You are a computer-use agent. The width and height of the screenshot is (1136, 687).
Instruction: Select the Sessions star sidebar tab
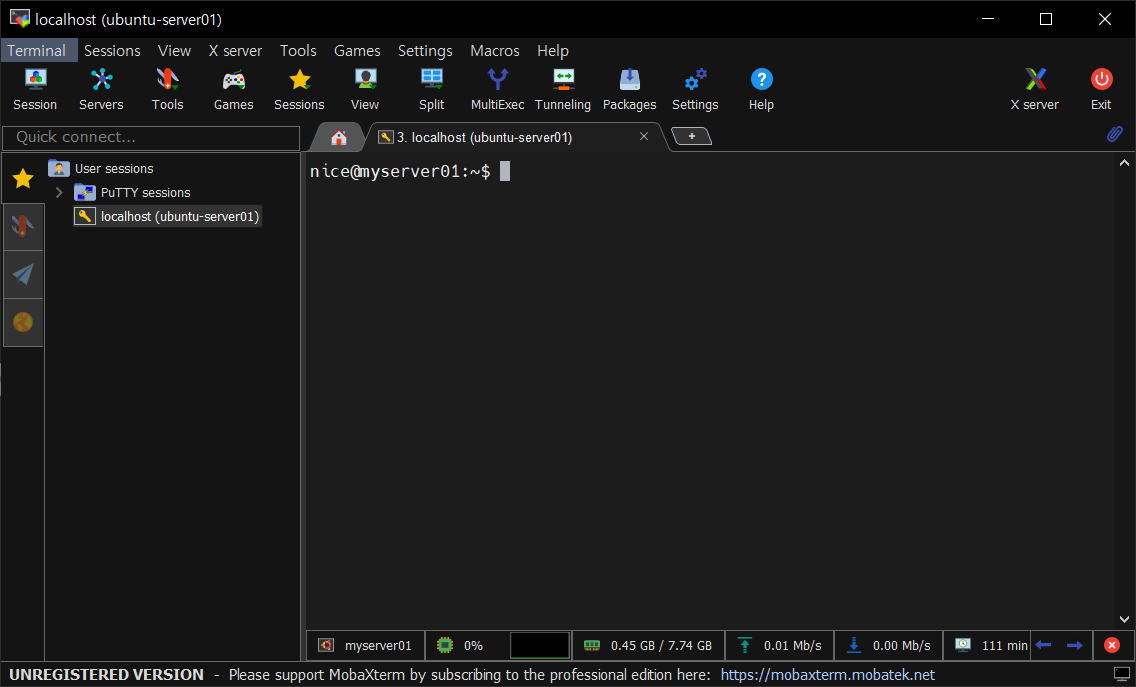click(x=23, y=178)
